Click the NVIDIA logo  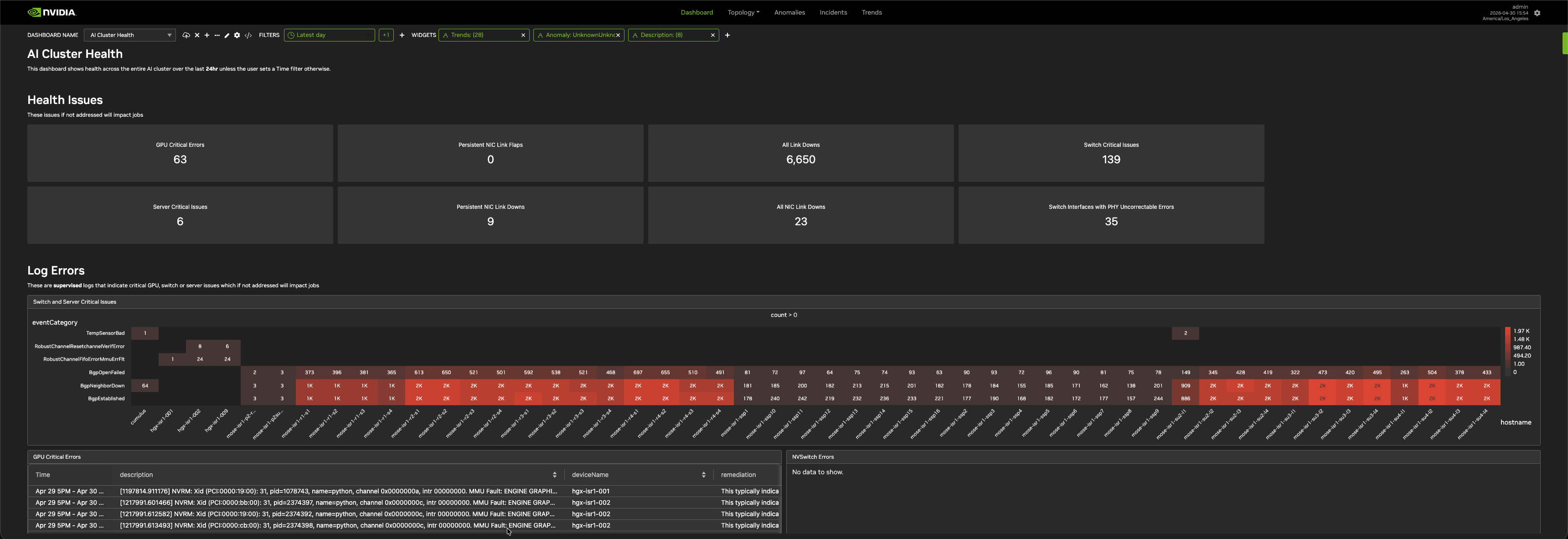tap(52, 12)
